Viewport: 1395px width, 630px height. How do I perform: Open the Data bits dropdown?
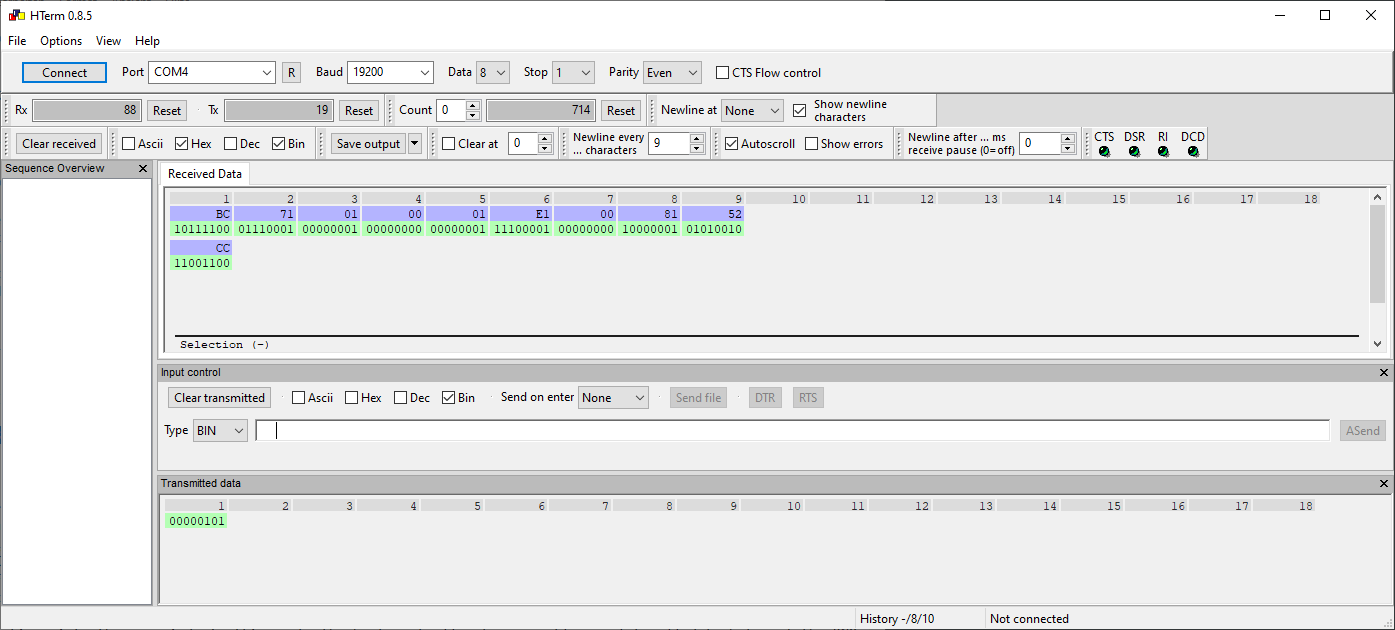tap(493, 72)
